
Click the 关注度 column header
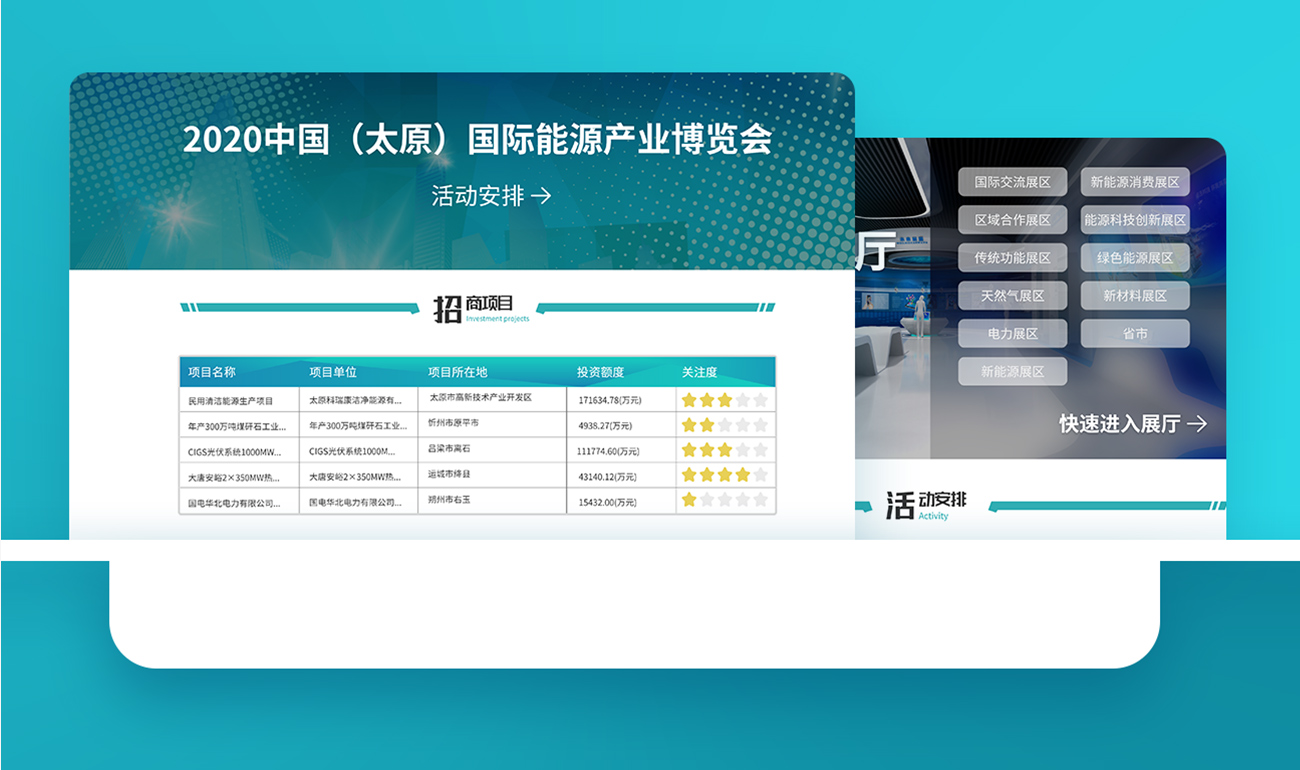(x=699, y=372)
